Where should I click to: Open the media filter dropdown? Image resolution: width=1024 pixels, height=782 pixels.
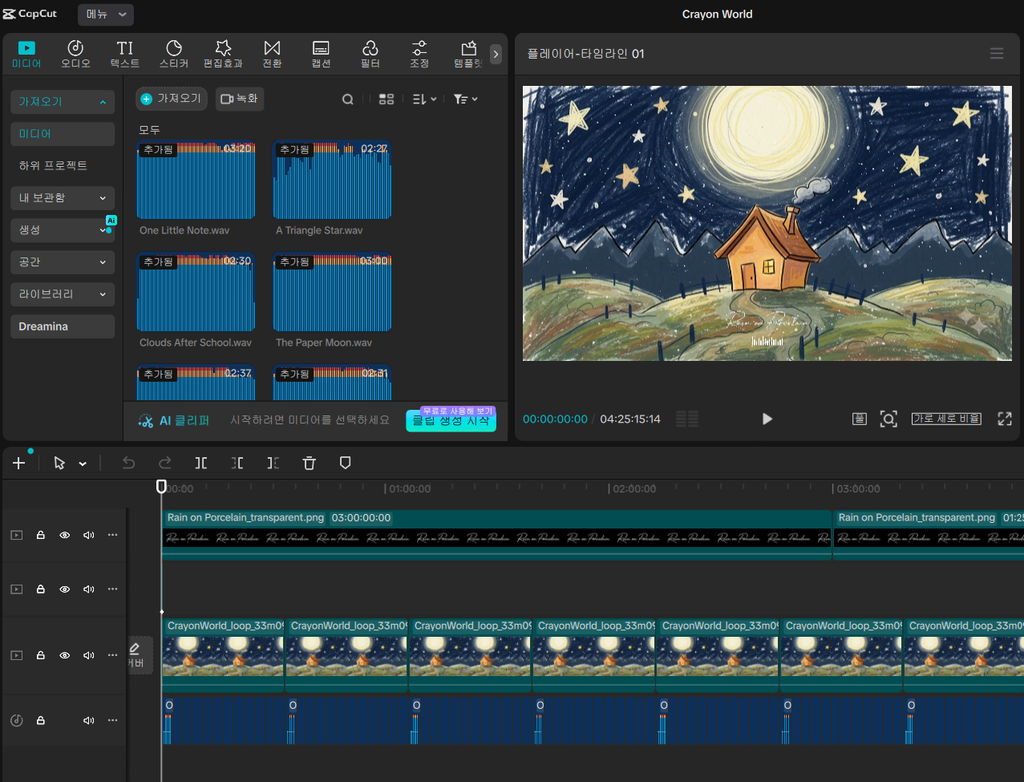coord(466,99)
